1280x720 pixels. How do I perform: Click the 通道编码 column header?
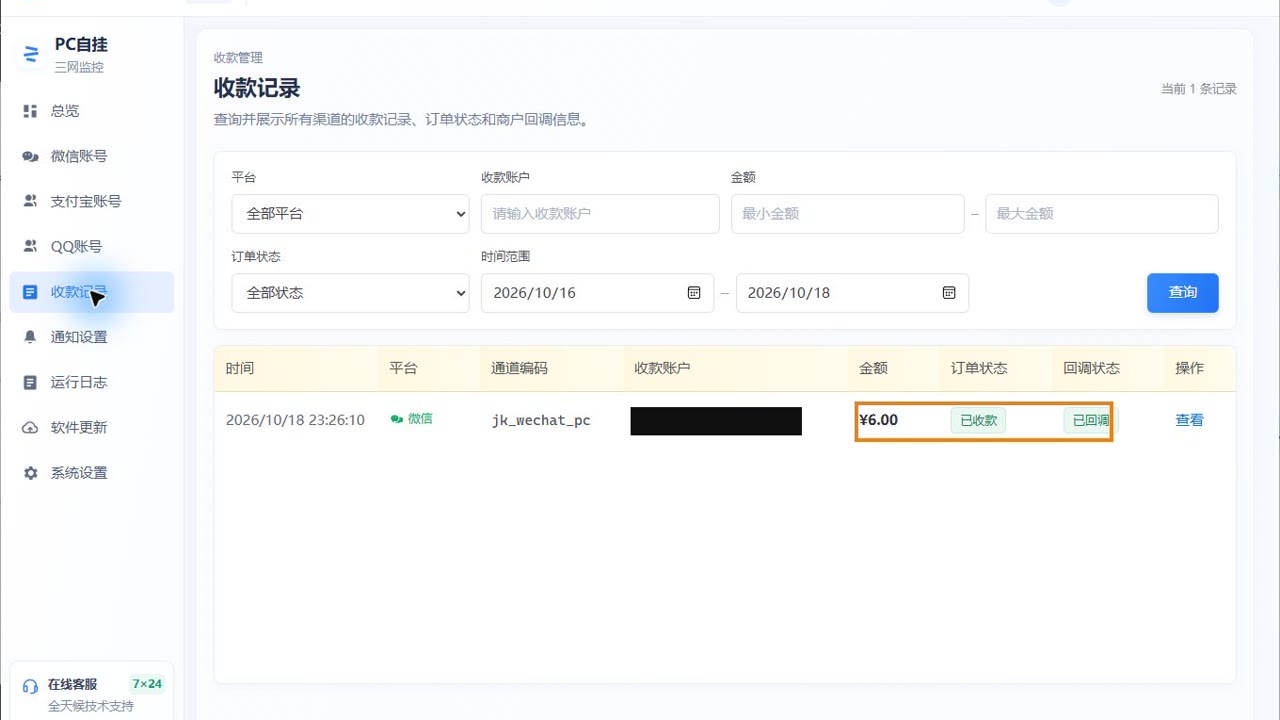click(x=519, y=368)
